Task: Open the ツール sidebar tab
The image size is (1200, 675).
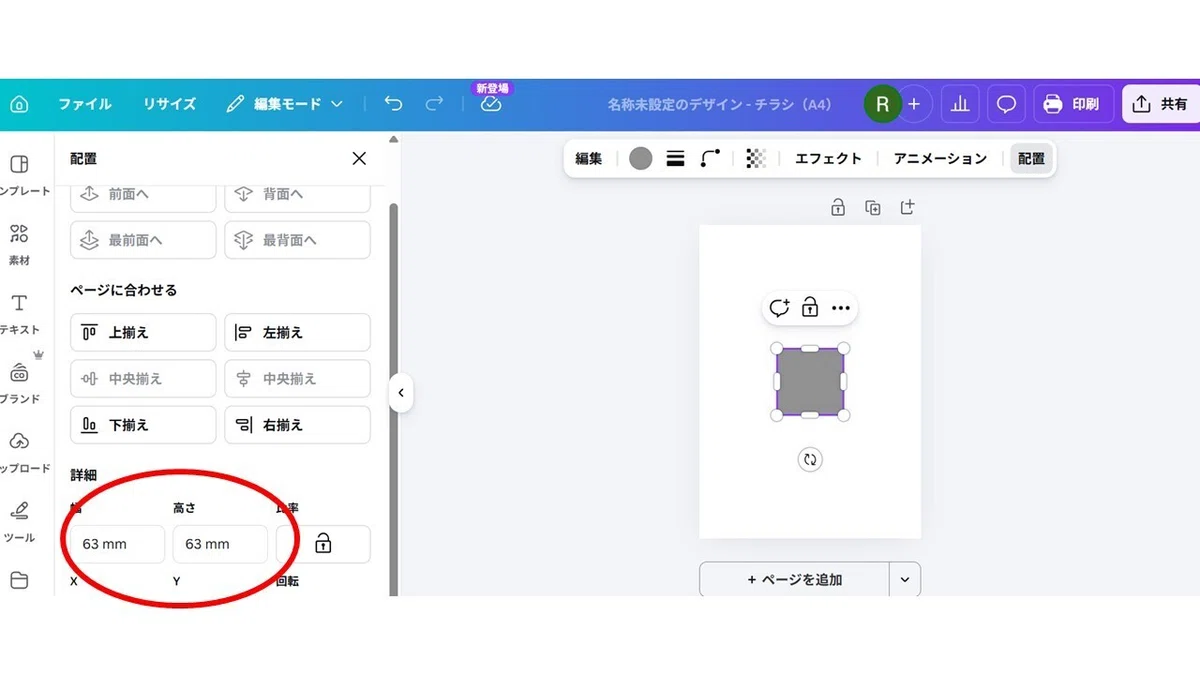Action: click(19, 521)
